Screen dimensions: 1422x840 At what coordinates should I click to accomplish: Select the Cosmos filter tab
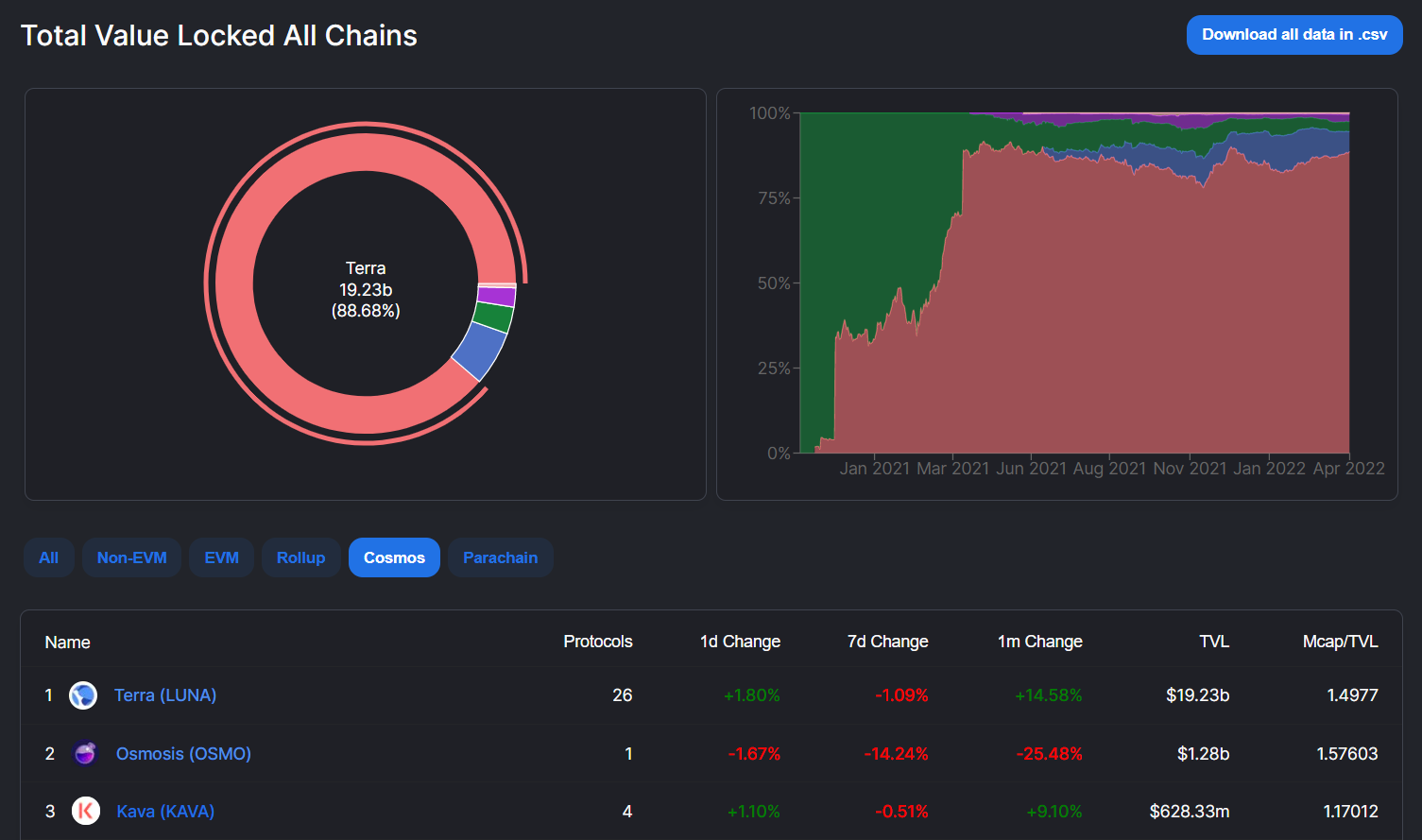(x=394, y=557)
